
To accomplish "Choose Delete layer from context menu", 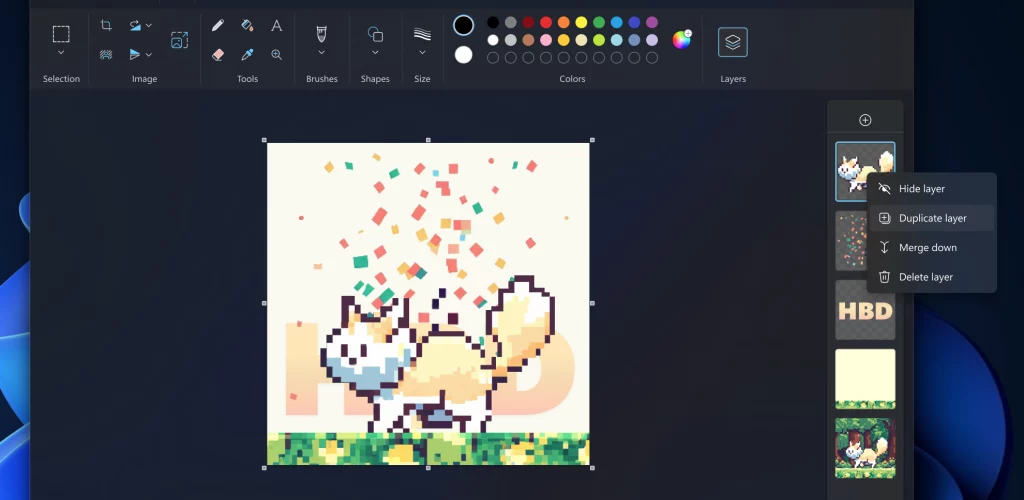I will [932, 277].
